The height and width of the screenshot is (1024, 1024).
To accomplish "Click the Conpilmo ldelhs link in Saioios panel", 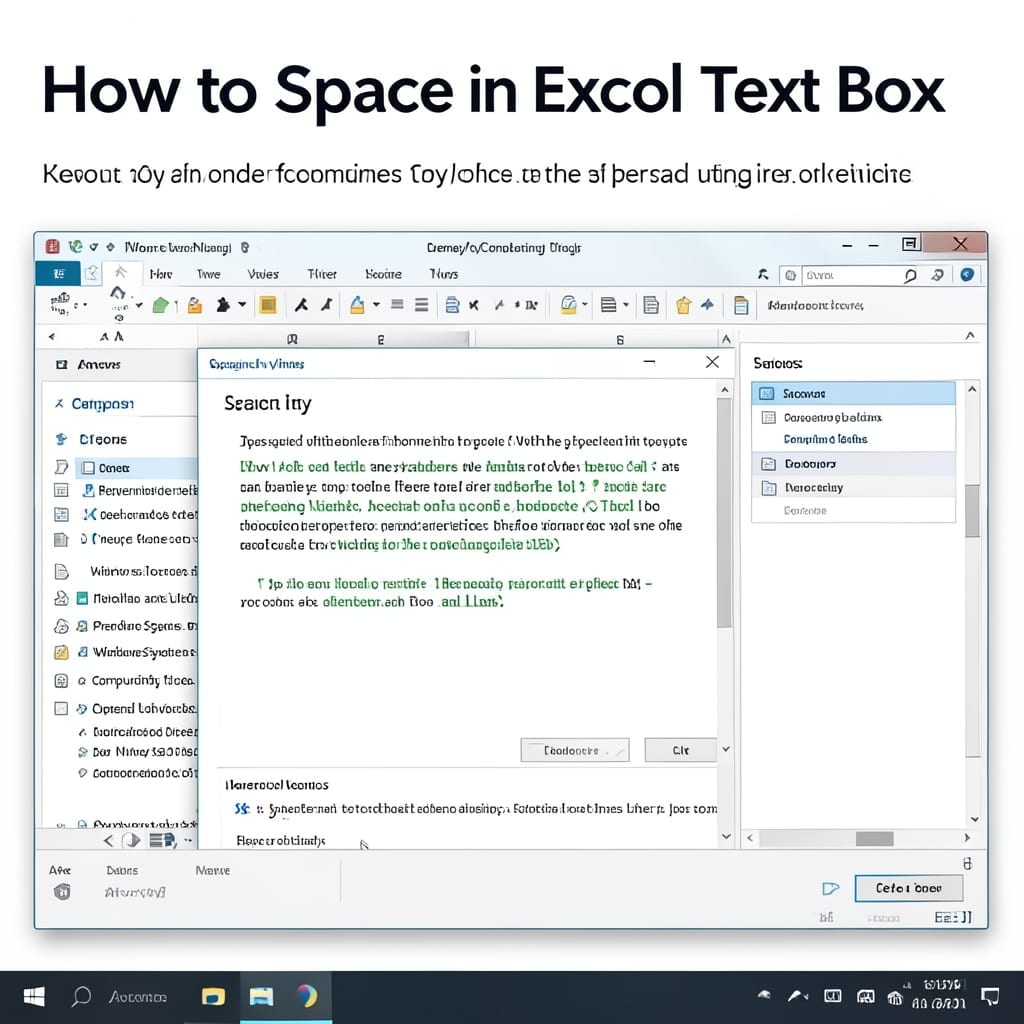I will coord(825,440).
